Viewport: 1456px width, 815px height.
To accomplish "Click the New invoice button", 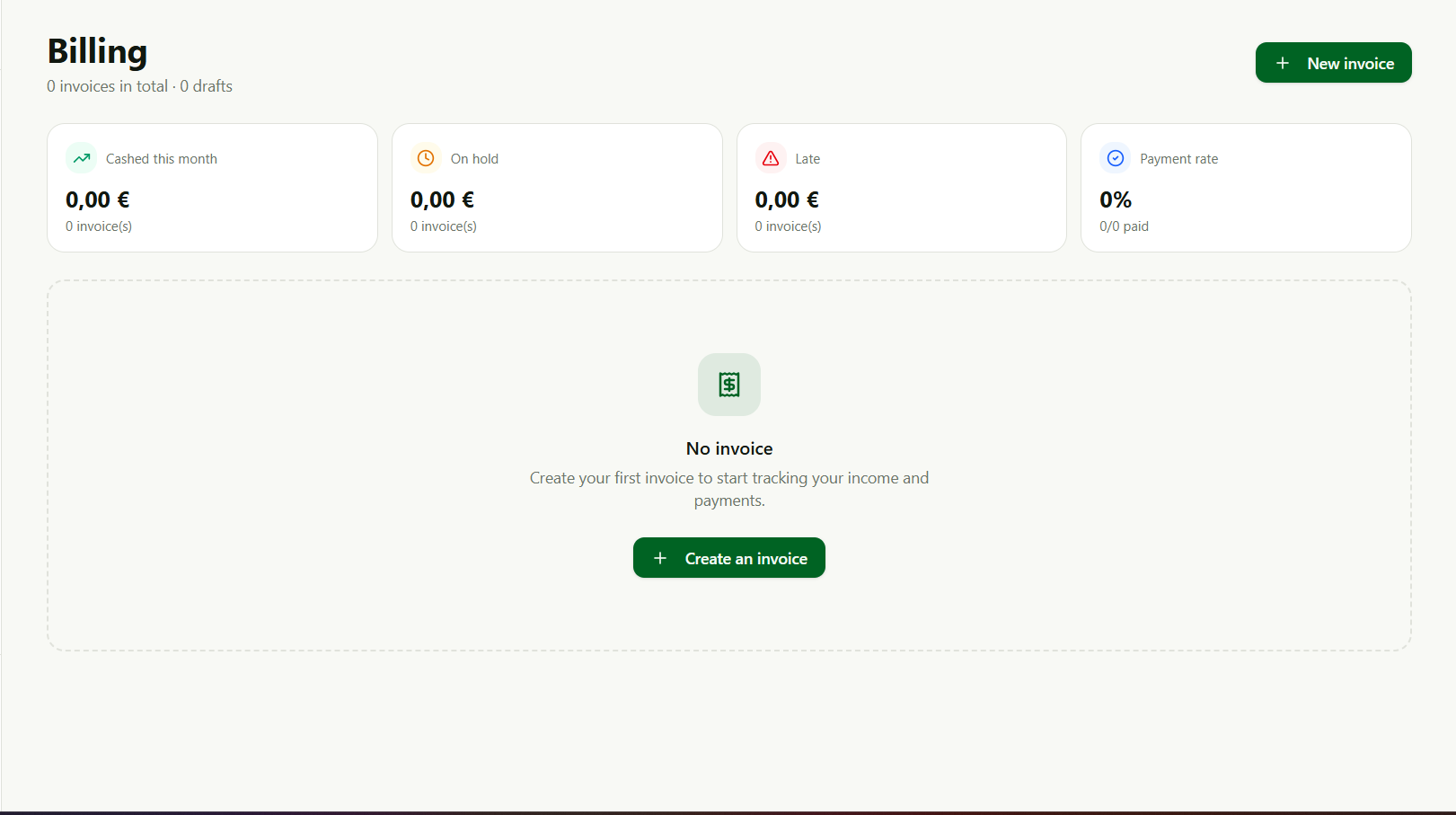I will coord(1333,63).
